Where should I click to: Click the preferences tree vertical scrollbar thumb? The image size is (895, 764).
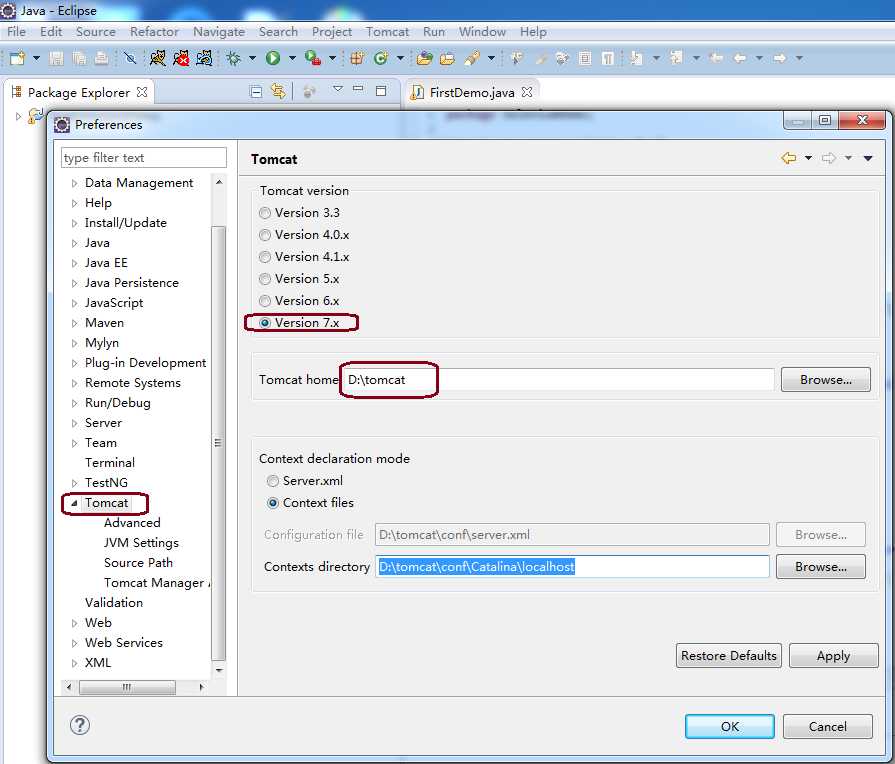coord(218,443)
